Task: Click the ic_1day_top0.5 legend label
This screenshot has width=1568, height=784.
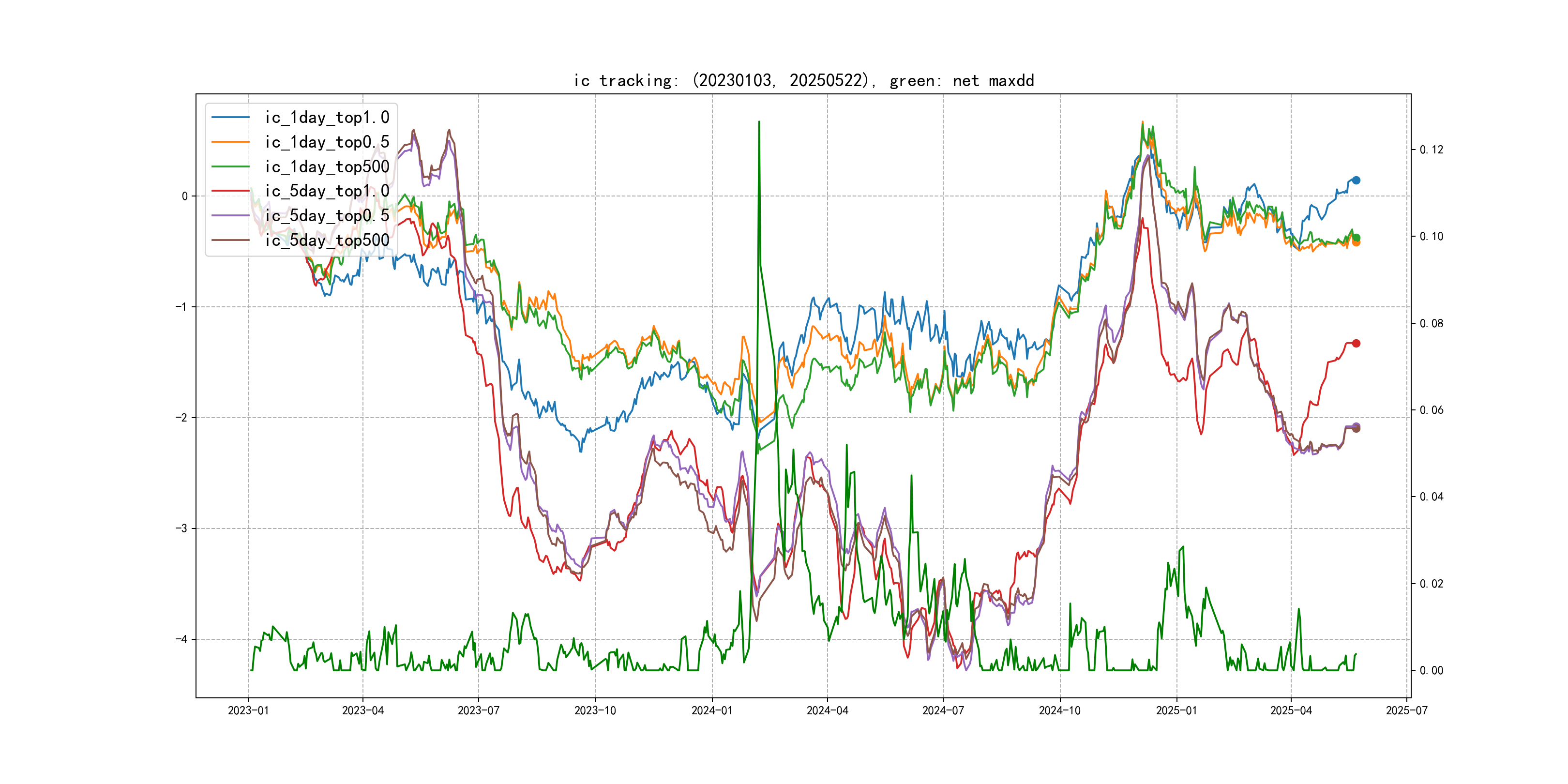Action: pos(327,142)
